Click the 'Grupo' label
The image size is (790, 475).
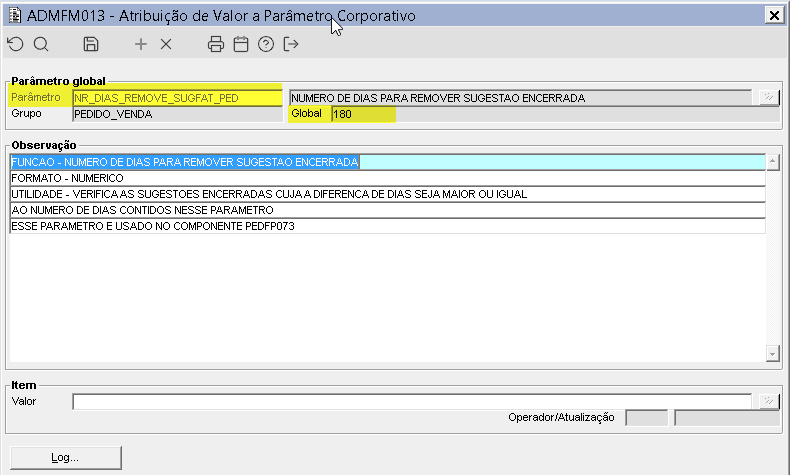pos(26,113)
